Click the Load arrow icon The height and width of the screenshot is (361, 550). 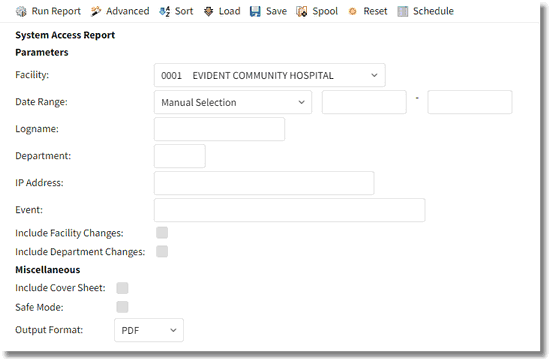tap(208, 12)
